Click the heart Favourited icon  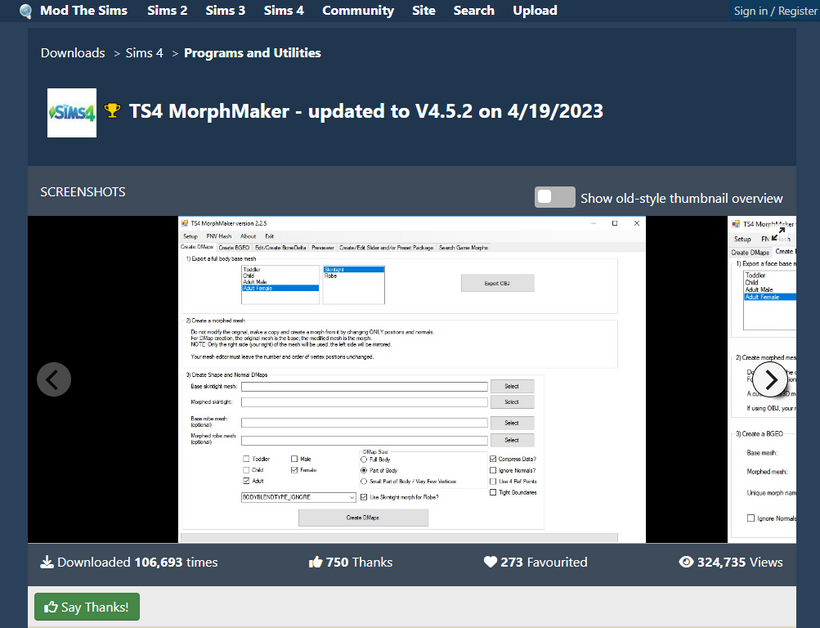[x=490, y=562]
